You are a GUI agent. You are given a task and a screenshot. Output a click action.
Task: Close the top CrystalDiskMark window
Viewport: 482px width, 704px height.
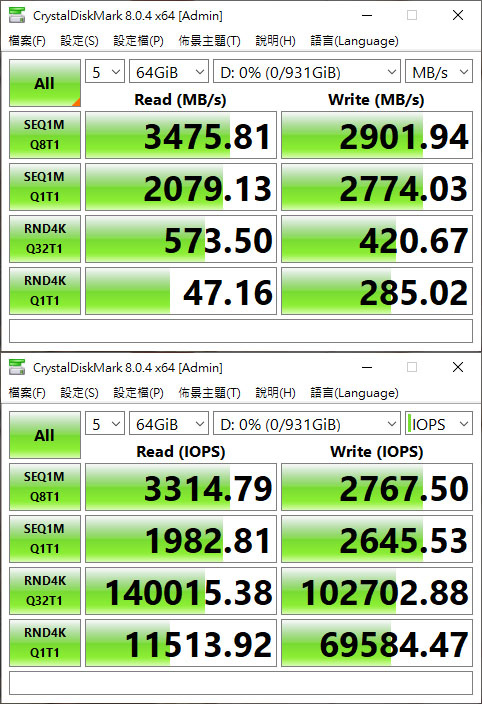tap(458, 15)
